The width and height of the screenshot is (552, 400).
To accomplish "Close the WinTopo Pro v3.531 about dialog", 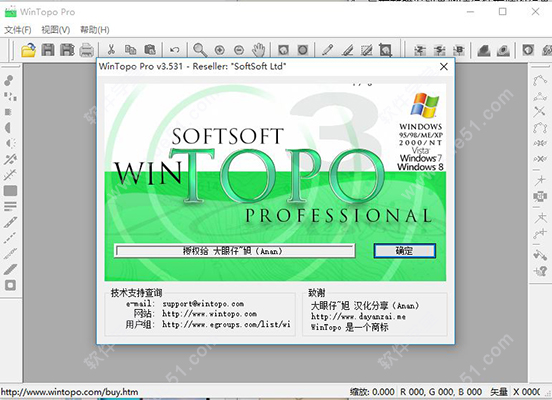I will pos(444,67).
